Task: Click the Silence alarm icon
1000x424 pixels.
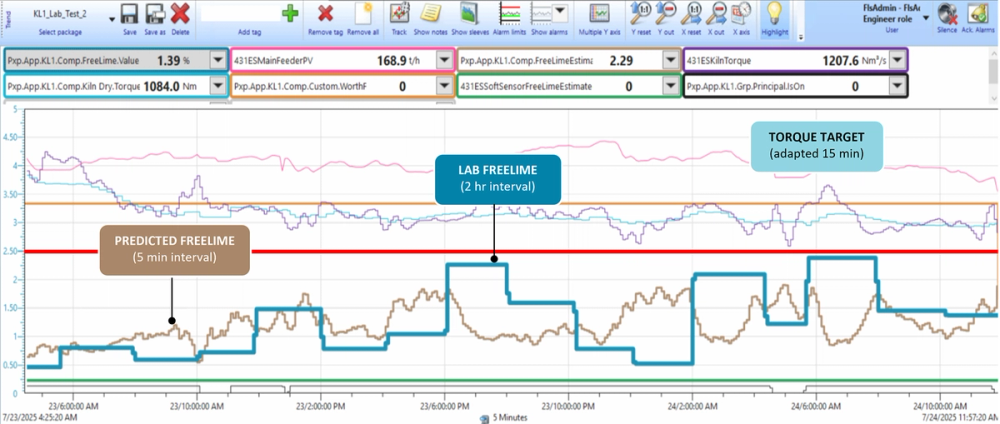Action: pyautogui.click(x=947, y=14)
